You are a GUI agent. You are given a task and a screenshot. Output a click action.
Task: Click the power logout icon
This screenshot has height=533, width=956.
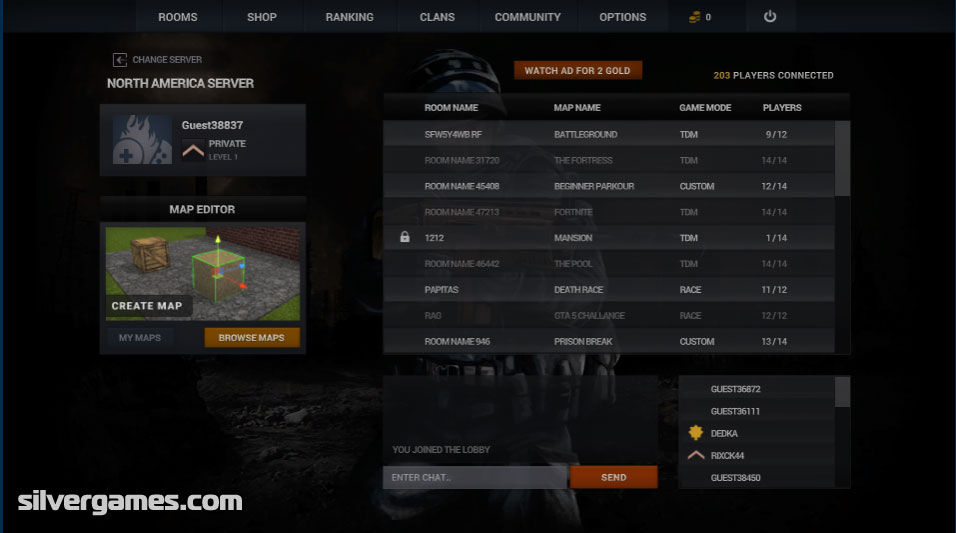770,16
